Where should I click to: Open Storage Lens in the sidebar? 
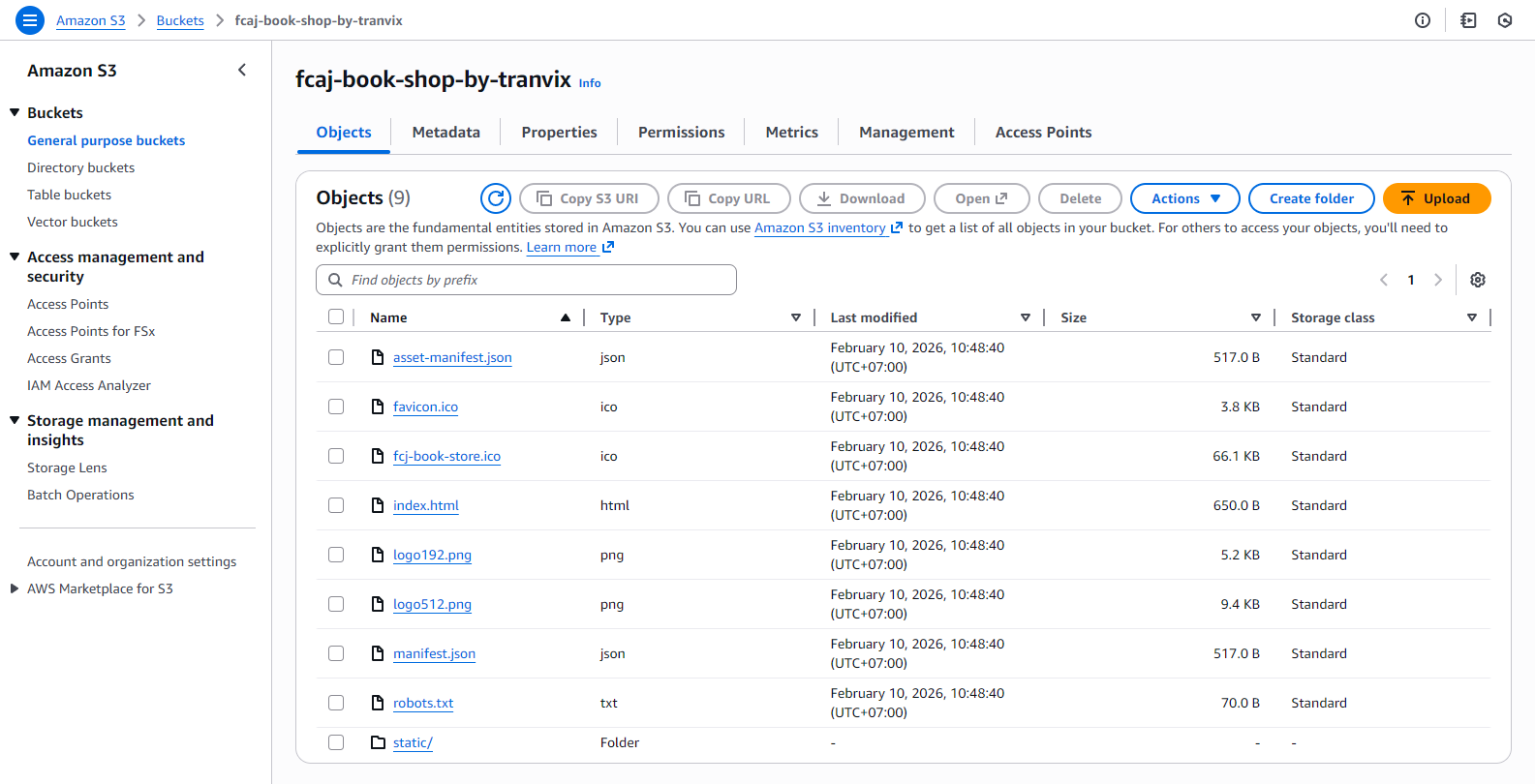67,467
